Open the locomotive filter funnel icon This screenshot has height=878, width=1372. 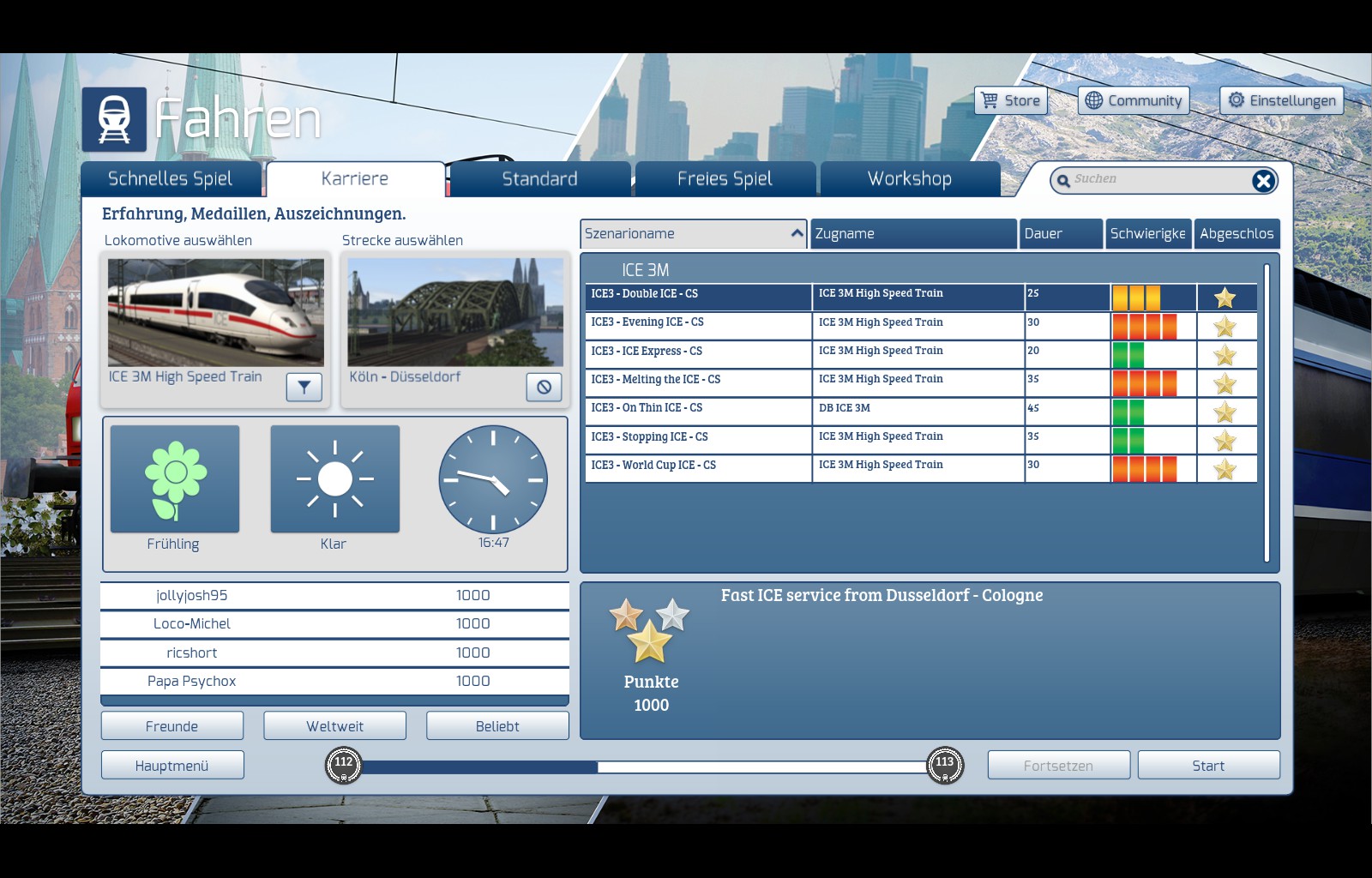304,388
